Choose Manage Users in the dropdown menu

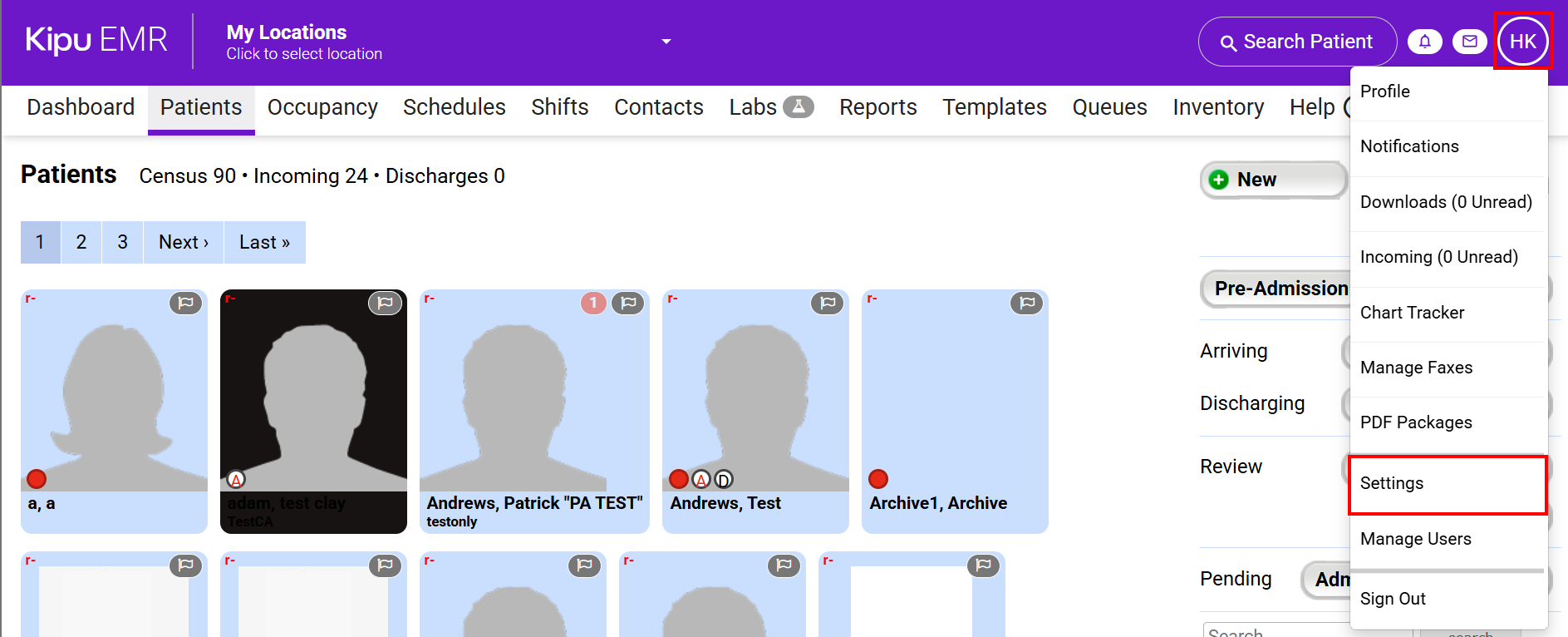[x=1415, y=539]
